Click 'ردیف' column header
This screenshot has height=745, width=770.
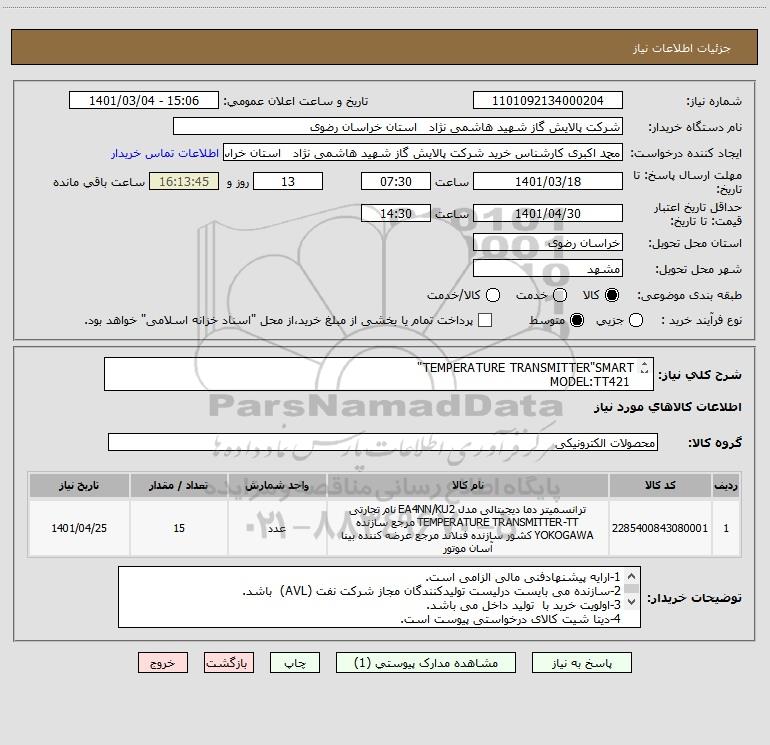(726, 485)
